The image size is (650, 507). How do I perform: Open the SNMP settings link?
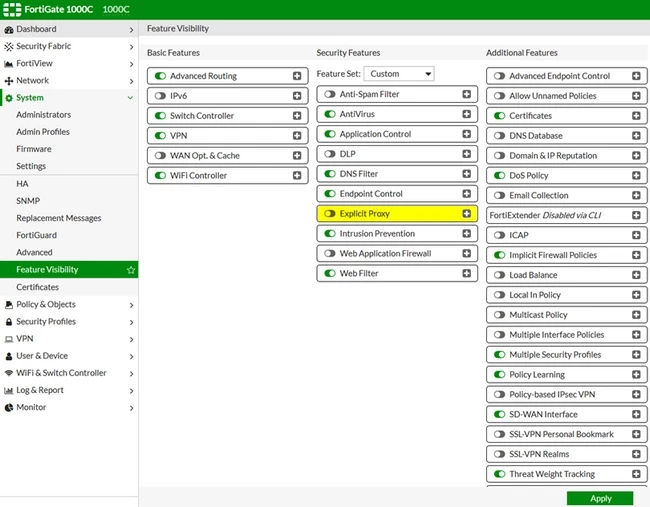click(x=28, y=201)
